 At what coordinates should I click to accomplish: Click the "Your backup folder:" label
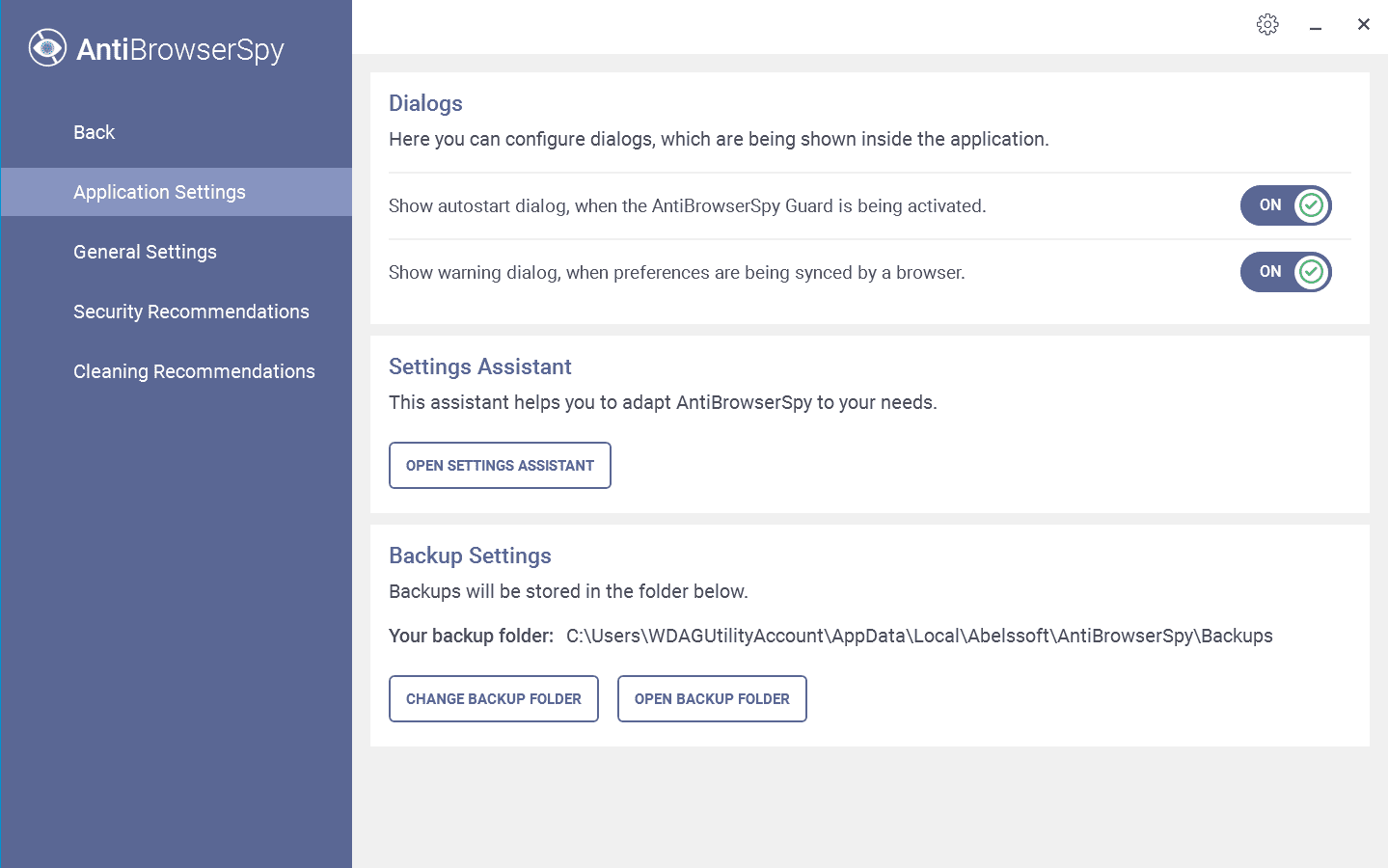tap(471, 637)
